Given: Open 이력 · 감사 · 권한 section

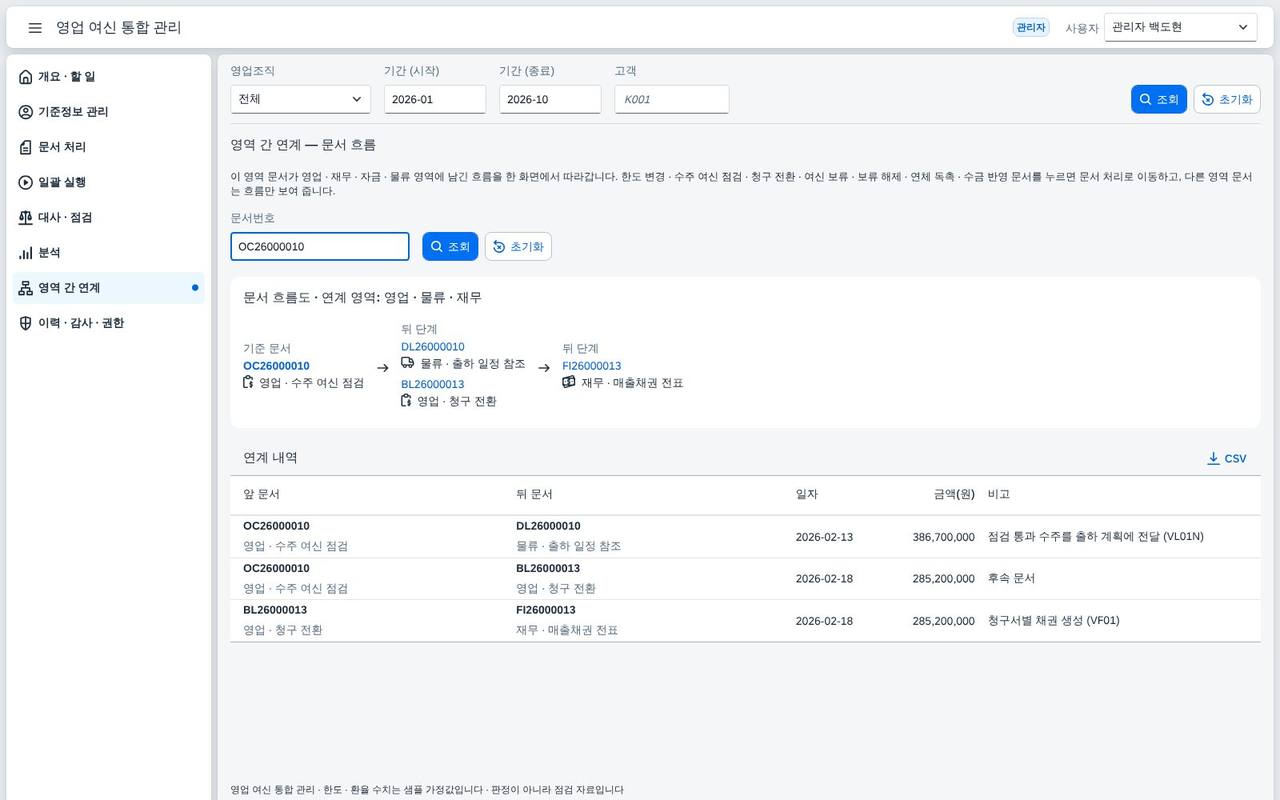Looking at the screenshot, I should (x=108, y=323).
